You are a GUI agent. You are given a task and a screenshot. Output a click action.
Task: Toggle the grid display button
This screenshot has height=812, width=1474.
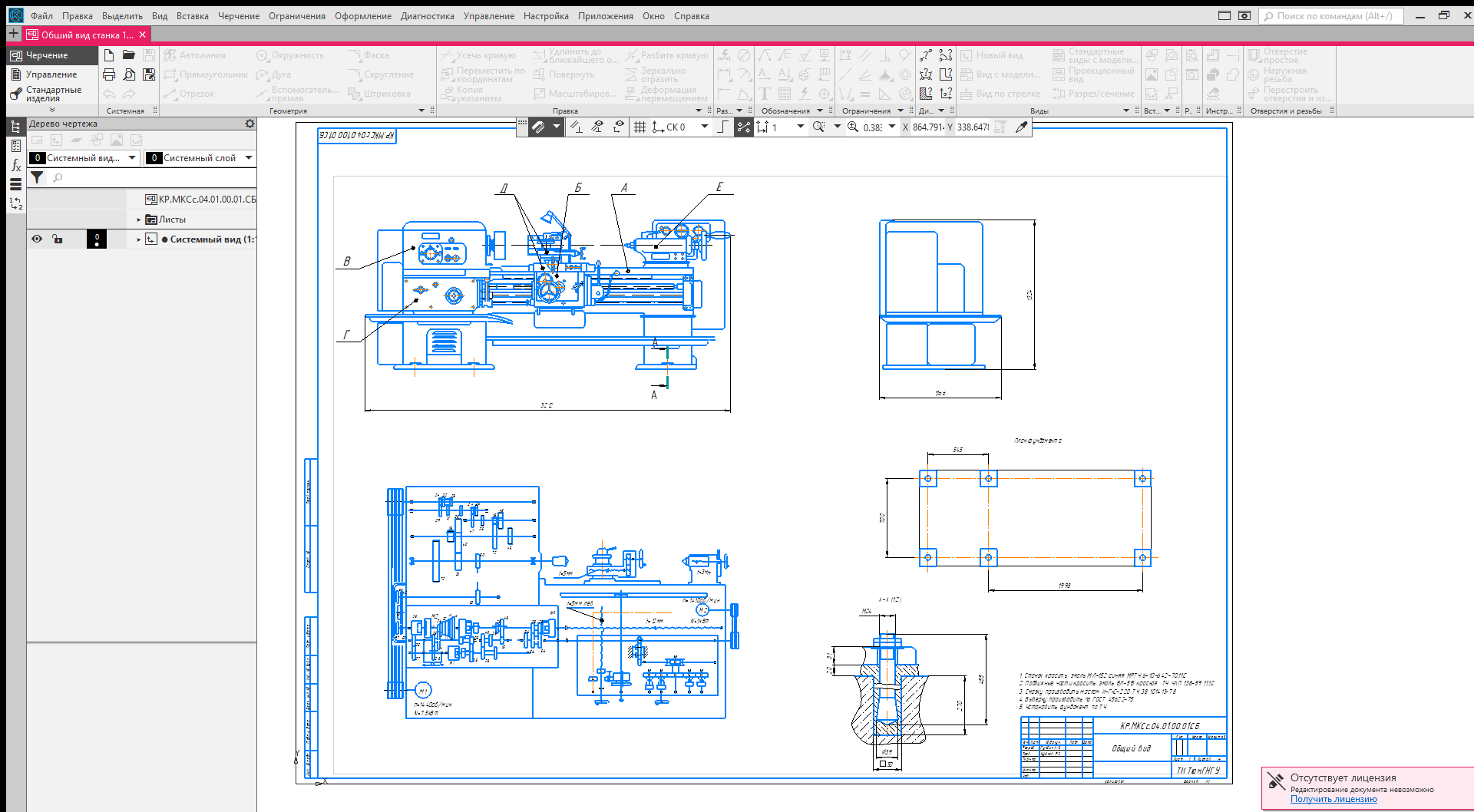[x=640, y=127]
